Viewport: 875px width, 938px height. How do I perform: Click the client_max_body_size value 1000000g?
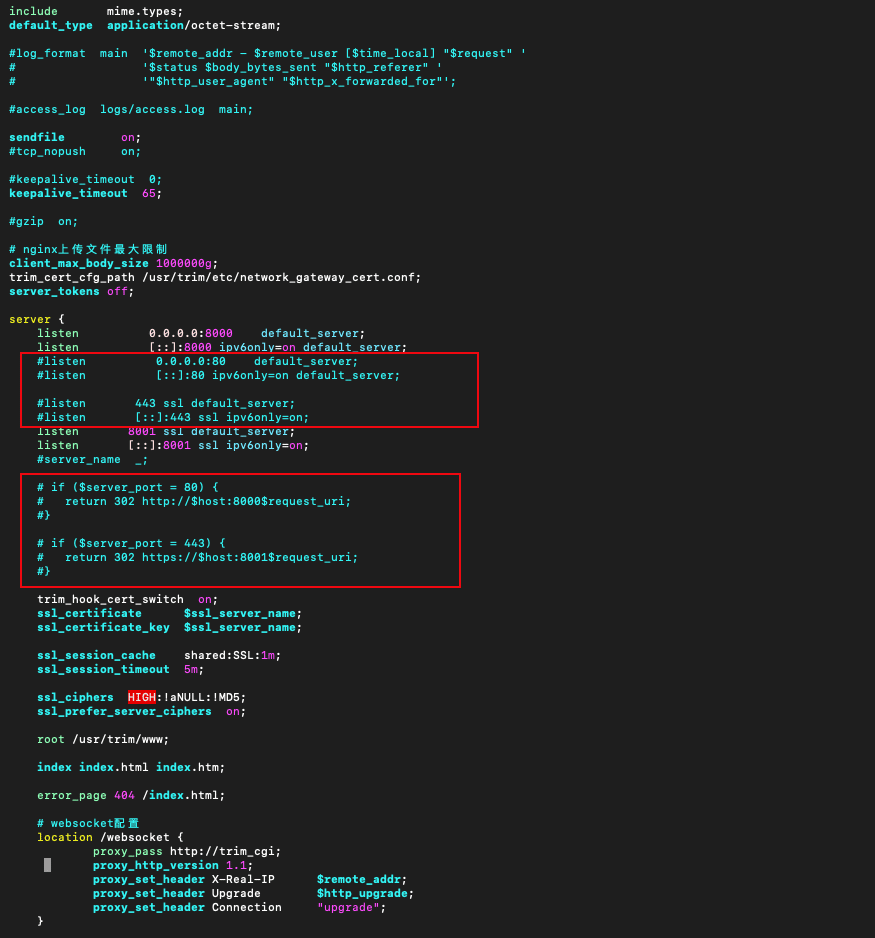click(186, 263)
